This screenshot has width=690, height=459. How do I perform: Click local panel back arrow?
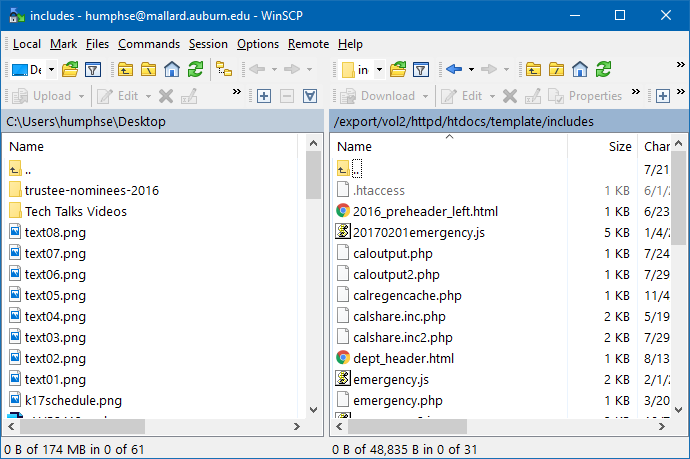pos(257,70)
